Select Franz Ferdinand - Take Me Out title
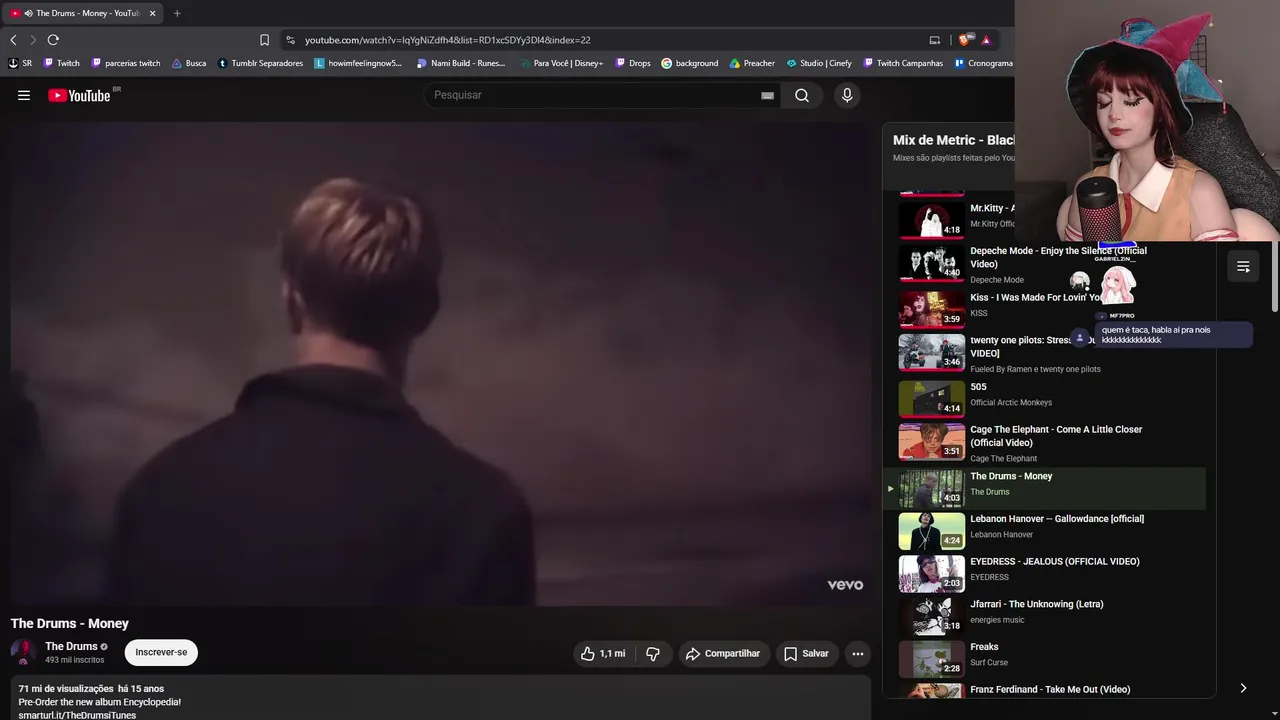Viewport: 1280px width, 720px height. coord(1050,690)
